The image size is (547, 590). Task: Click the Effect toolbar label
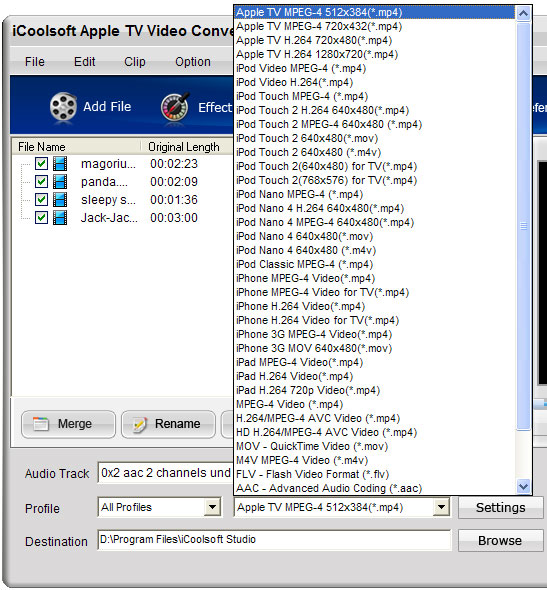tap(215, 108)
